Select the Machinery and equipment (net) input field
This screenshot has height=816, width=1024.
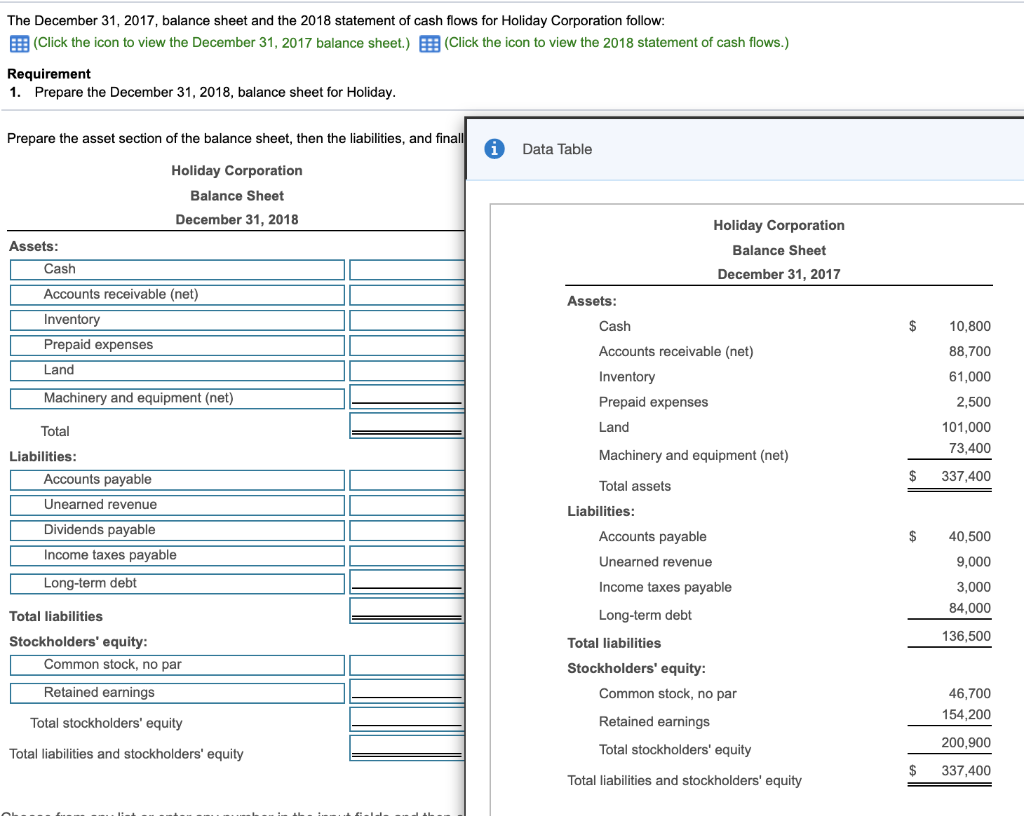point(407,395)
